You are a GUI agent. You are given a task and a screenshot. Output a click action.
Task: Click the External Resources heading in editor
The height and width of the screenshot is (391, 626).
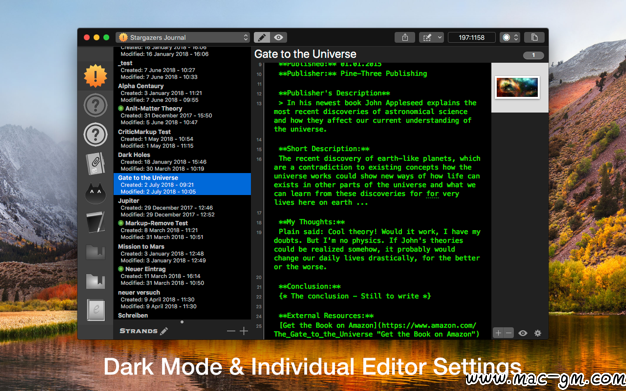(326, 316)
